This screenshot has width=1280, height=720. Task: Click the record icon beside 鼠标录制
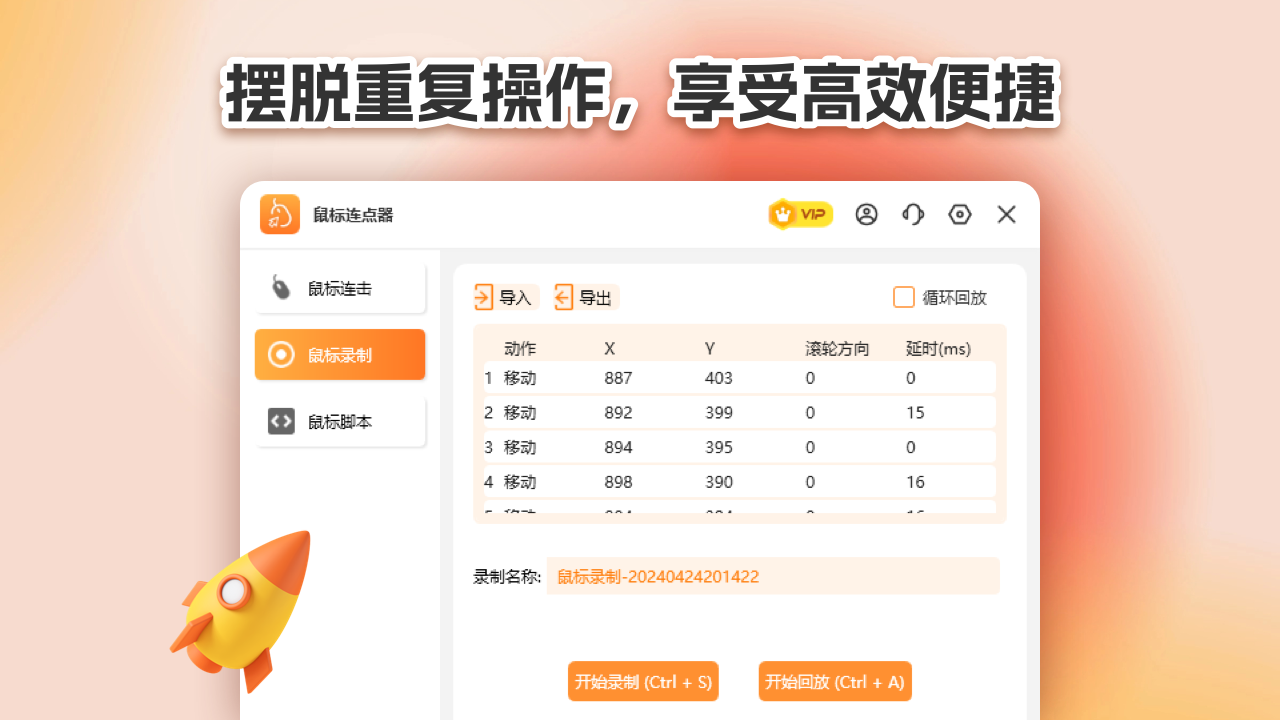(281, 354)
